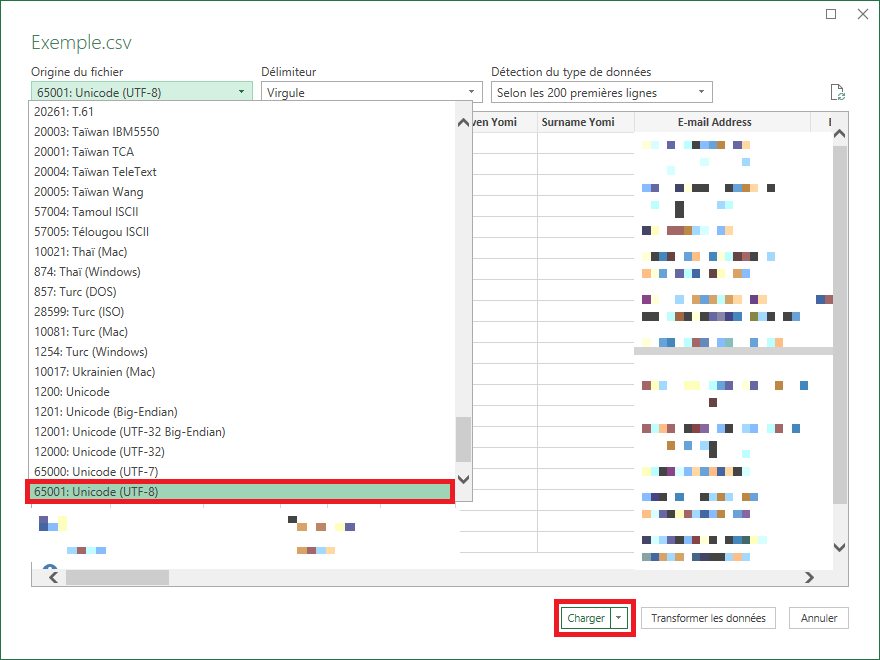Click the refresh preview file icon
The image size is (880, 660).
(x=837, y=93)
